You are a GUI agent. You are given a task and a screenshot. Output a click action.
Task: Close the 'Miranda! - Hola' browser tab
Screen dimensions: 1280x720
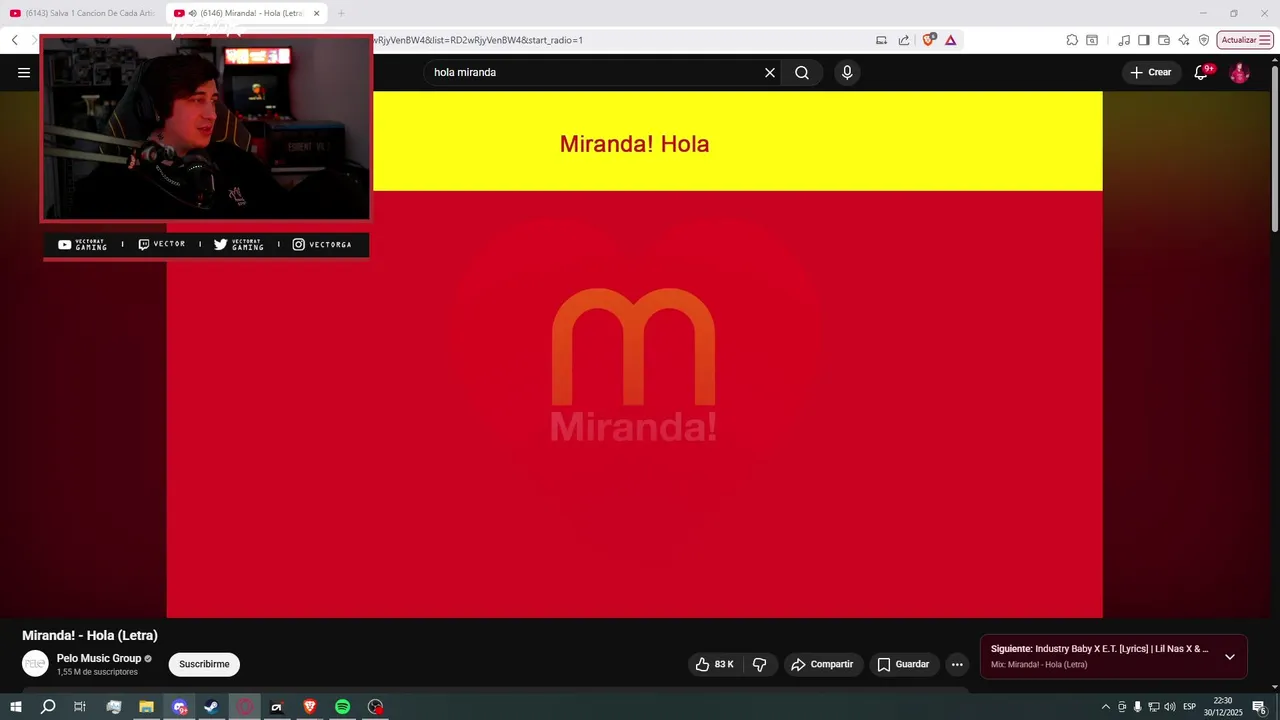(317, 13)
